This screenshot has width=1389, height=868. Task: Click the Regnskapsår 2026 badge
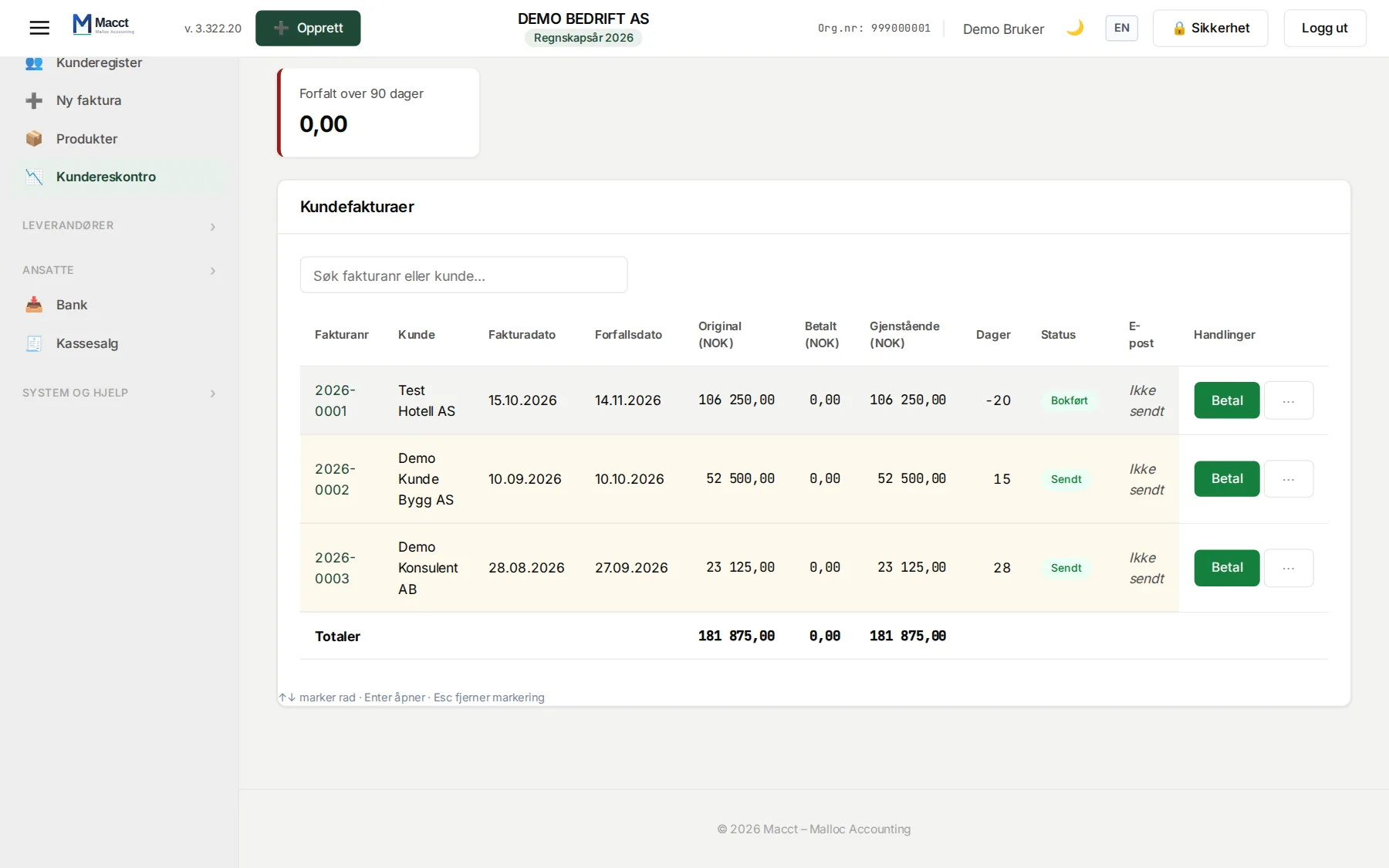pos(583,38)
